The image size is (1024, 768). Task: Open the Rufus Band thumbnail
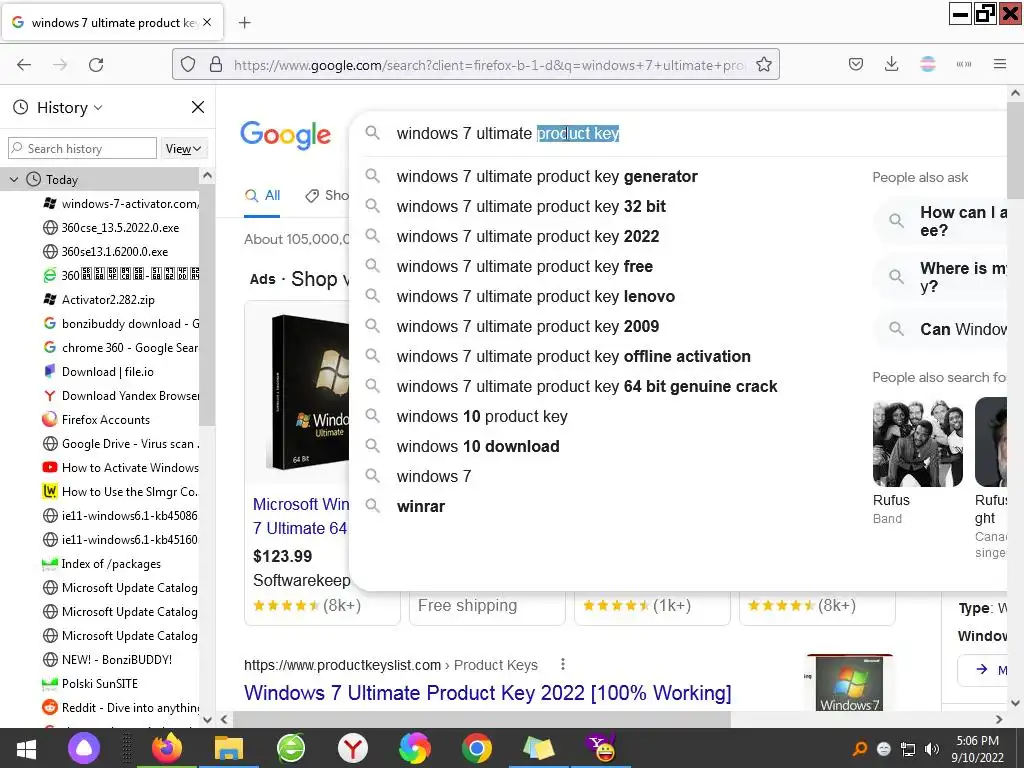[918, 443]
